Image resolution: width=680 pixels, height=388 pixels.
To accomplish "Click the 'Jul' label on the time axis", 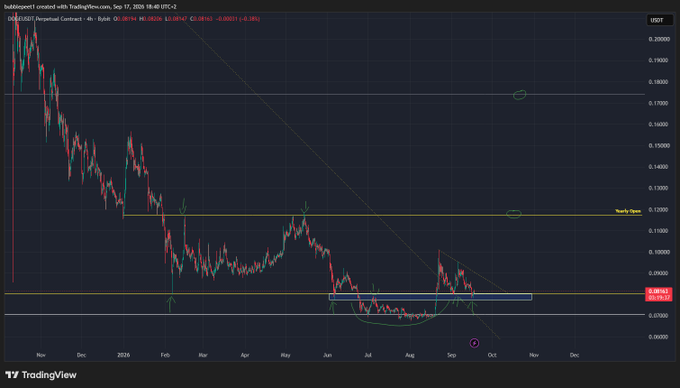I will pos(368,355).
